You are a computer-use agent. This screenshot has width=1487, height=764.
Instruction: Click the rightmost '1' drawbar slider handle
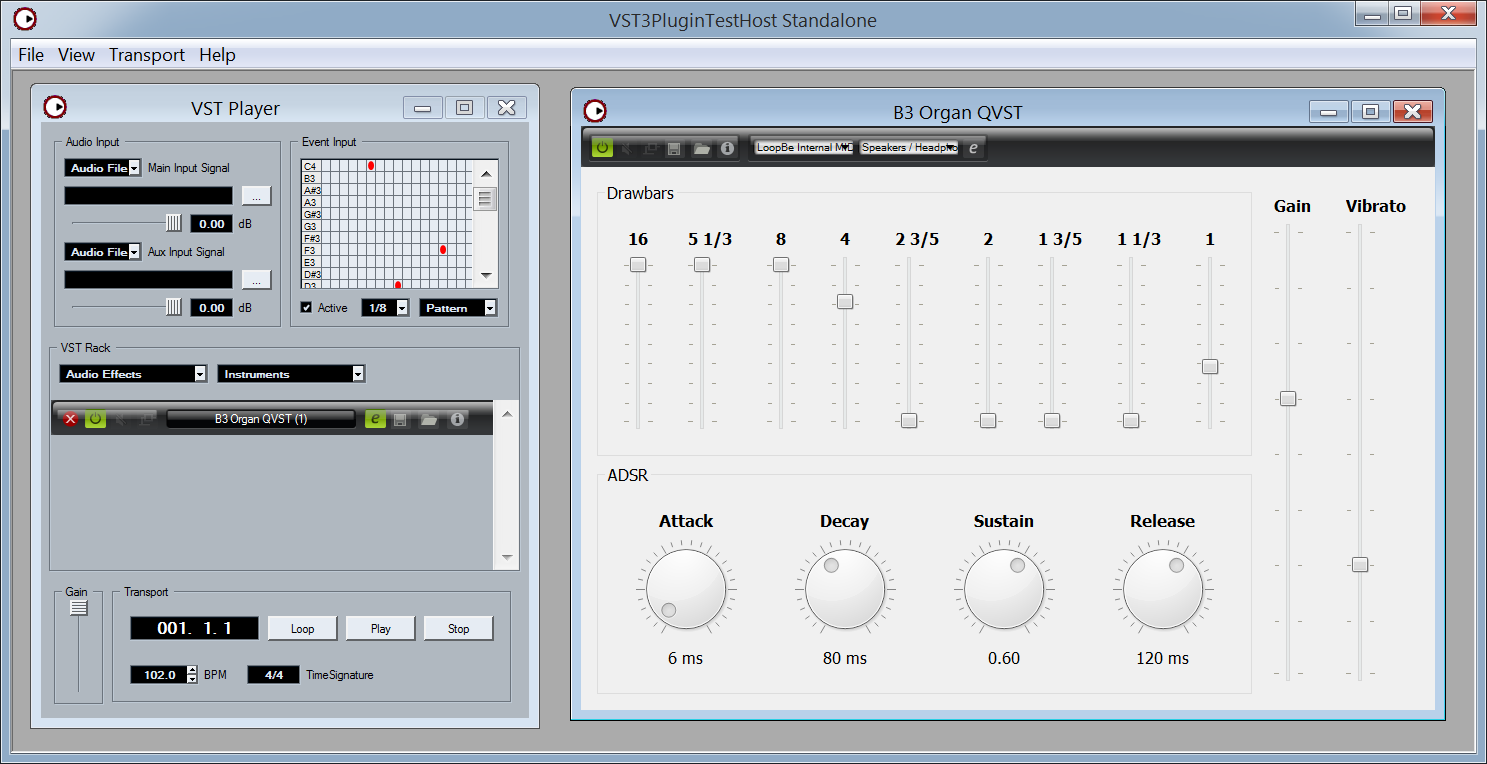1210,367
